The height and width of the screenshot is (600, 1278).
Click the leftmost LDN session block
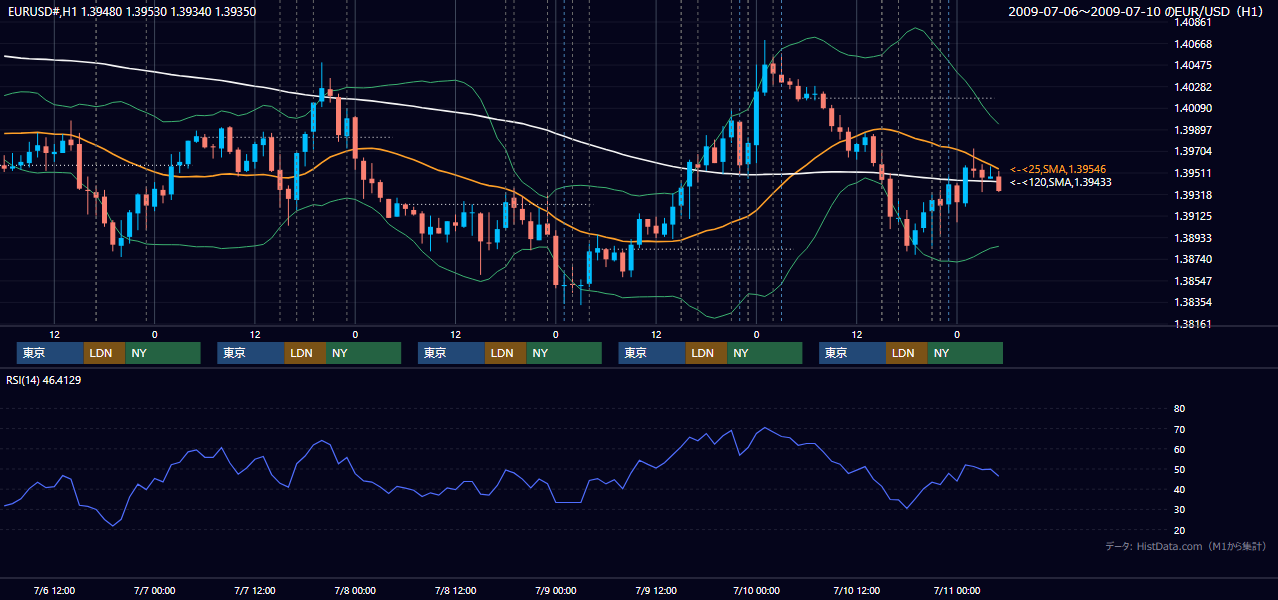(104, 353)
